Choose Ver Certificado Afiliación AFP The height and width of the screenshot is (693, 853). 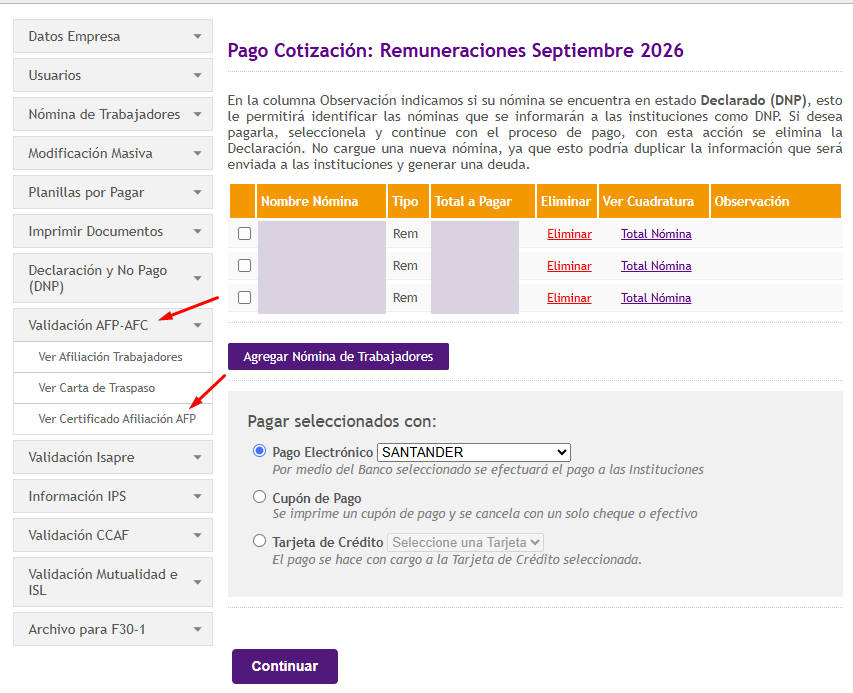point(113,419)
